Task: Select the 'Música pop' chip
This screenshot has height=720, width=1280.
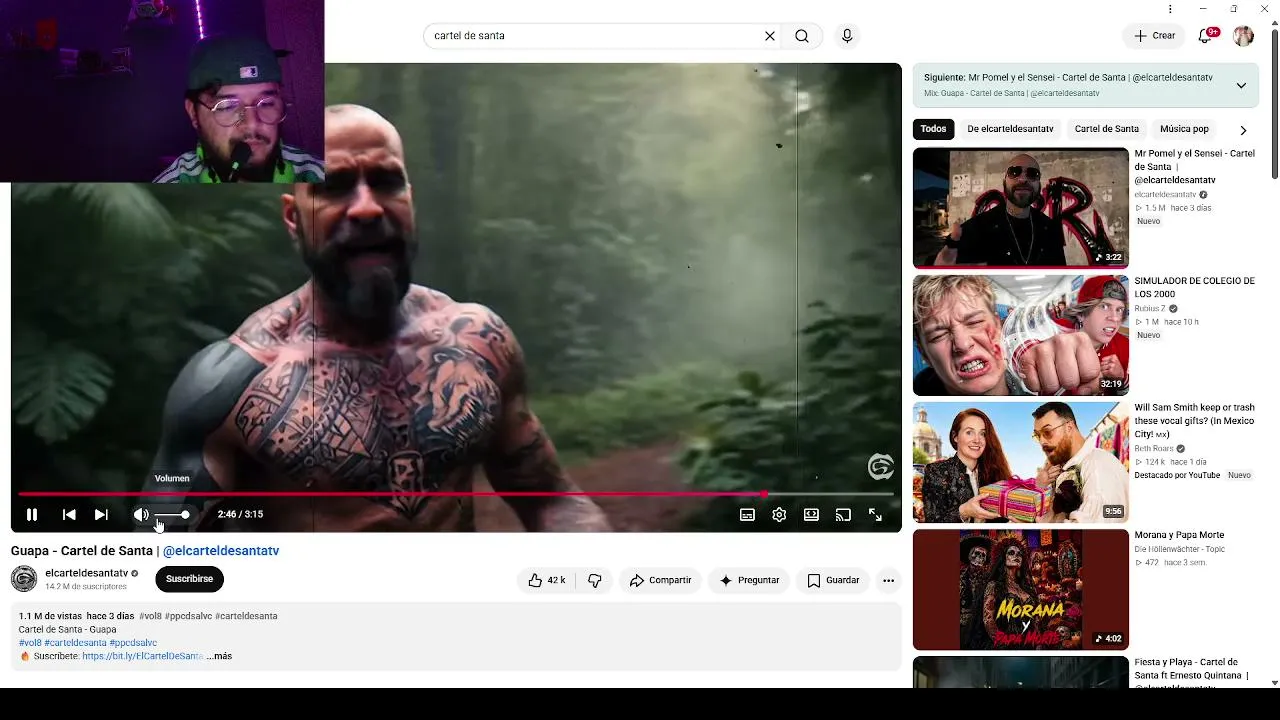Action: coord(1184,129)
